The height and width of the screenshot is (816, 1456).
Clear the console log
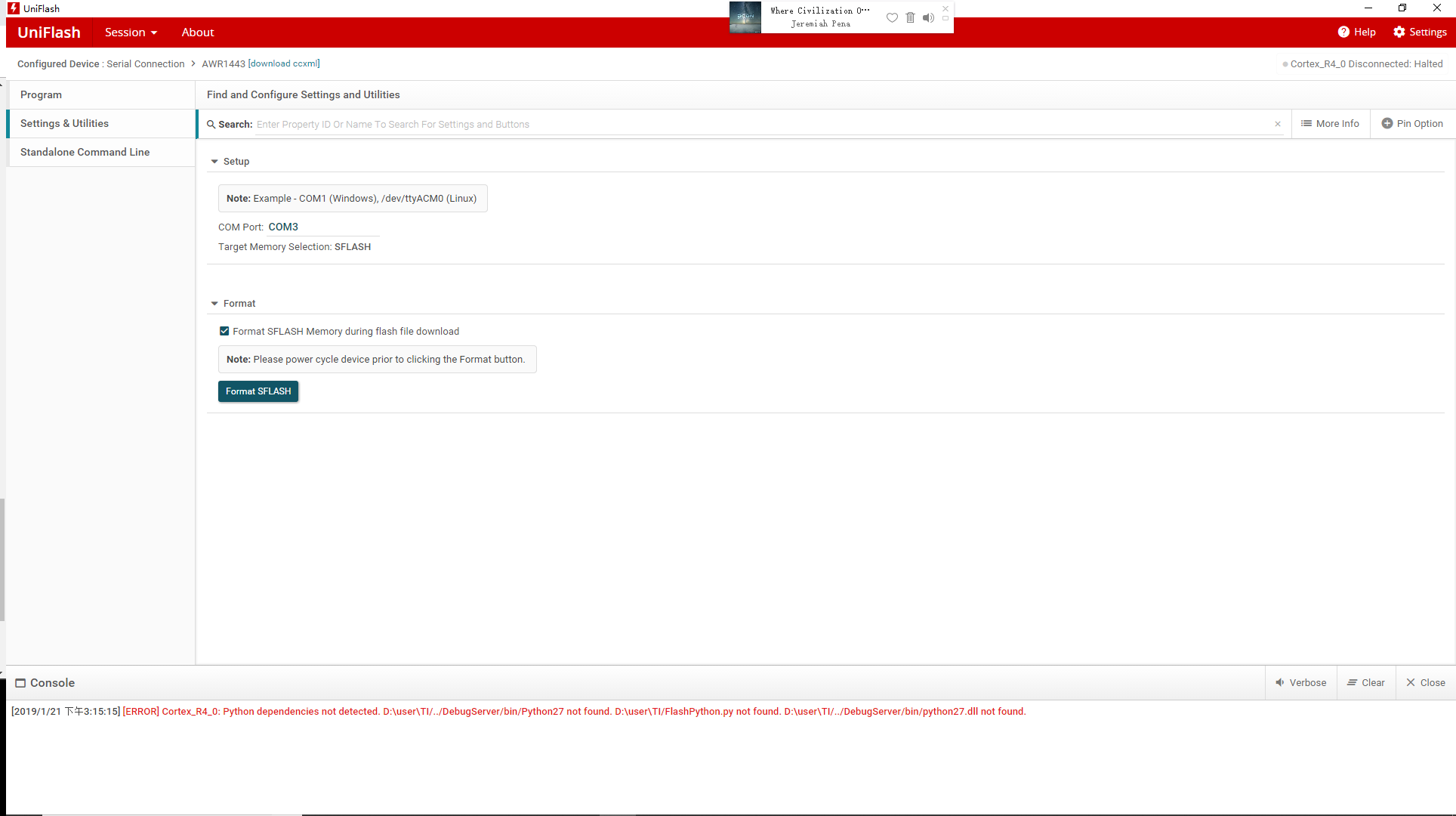[1365, 682]
